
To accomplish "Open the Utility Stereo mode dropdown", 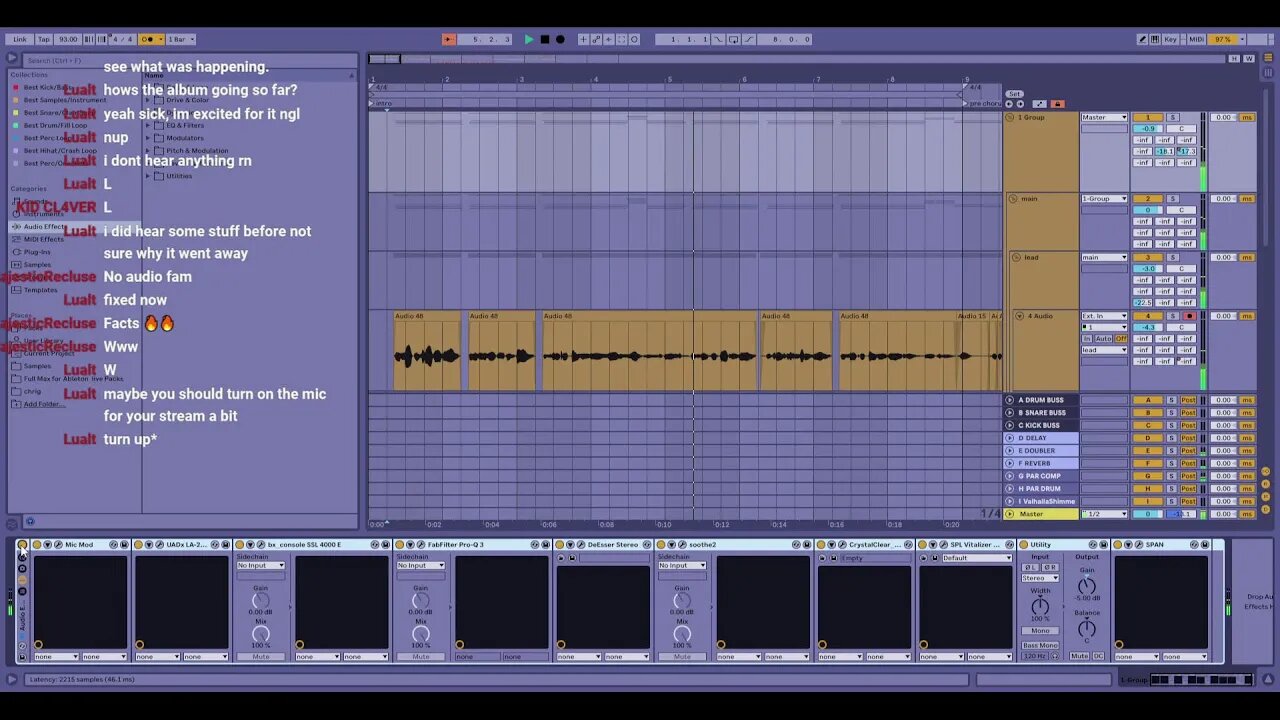I will (x=1040, y=578).
